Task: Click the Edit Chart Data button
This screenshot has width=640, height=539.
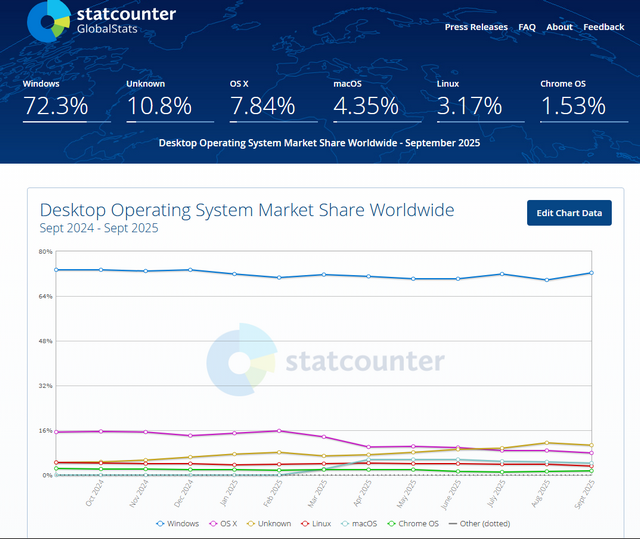Action: pyautogui.click(x=569, y=213)
